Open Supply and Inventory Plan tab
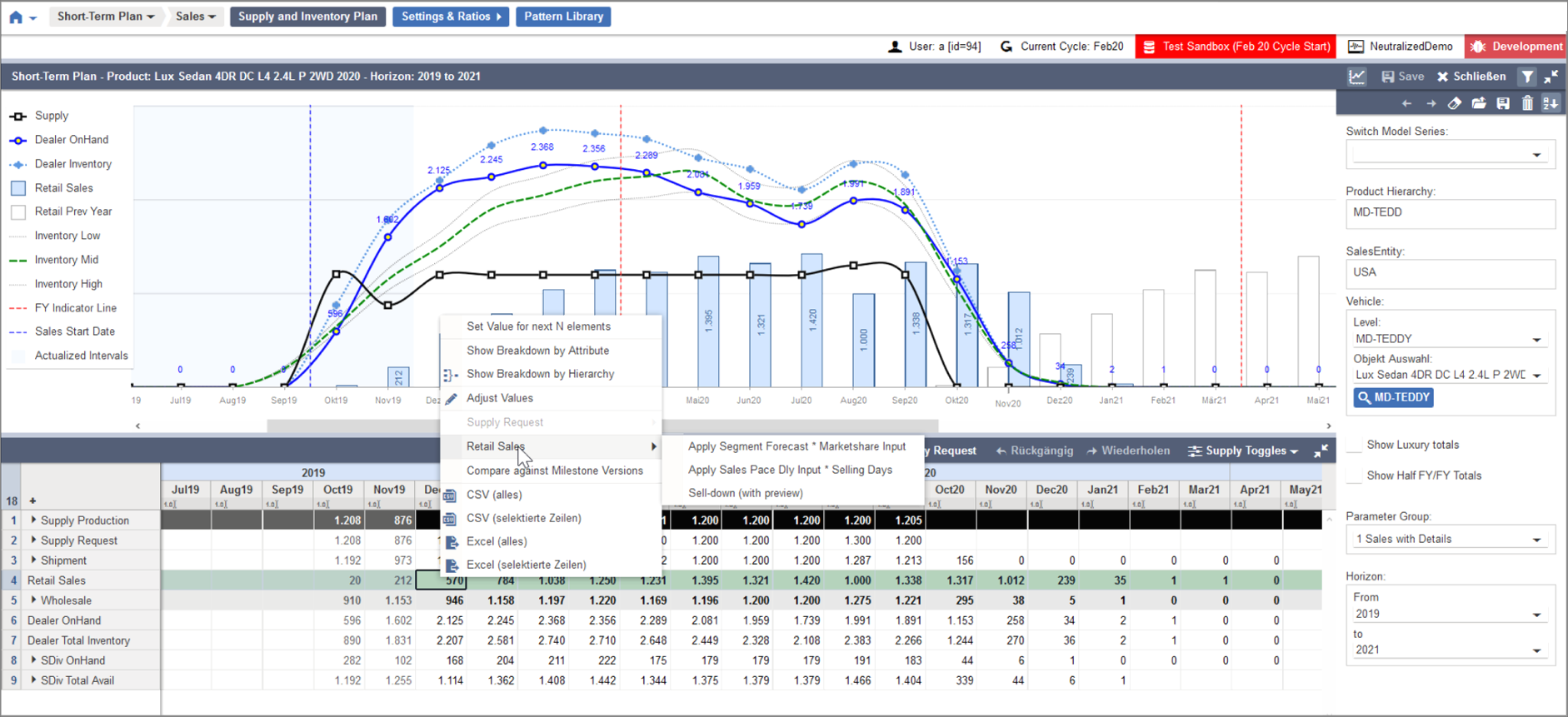 point(307,17)
